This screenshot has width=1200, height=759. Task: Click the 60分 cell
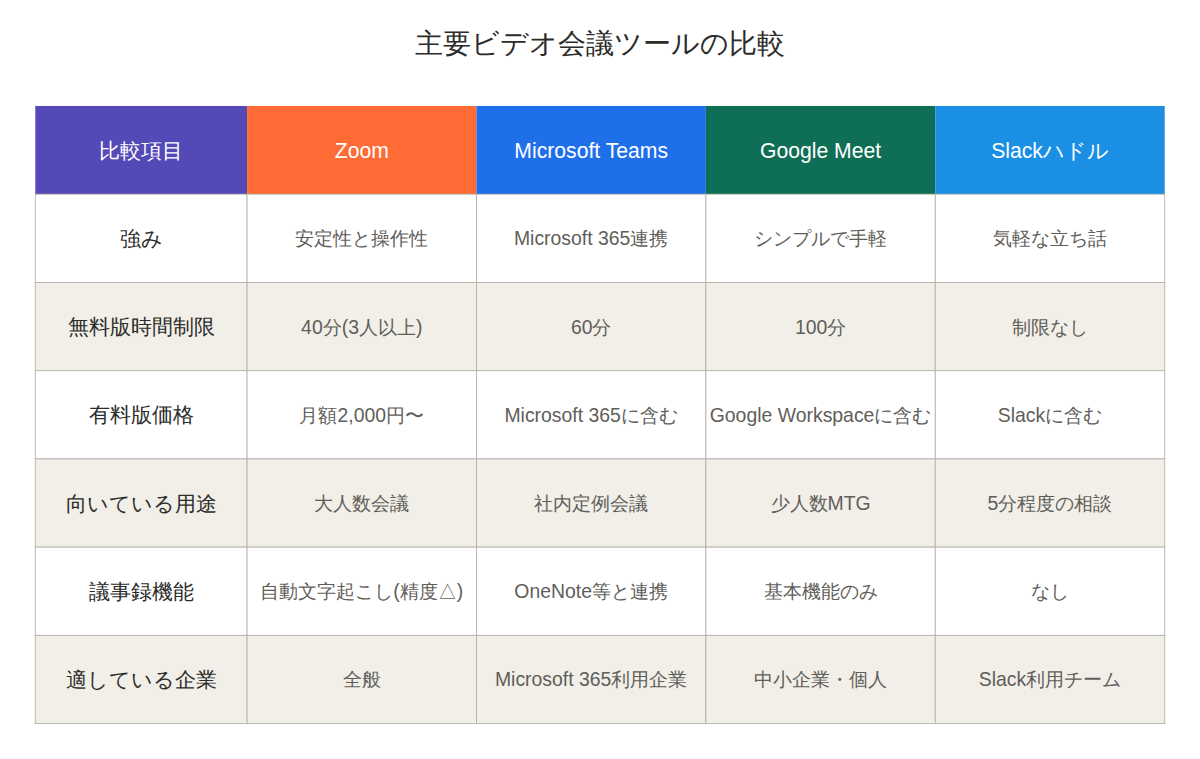(x=591, y=327)
